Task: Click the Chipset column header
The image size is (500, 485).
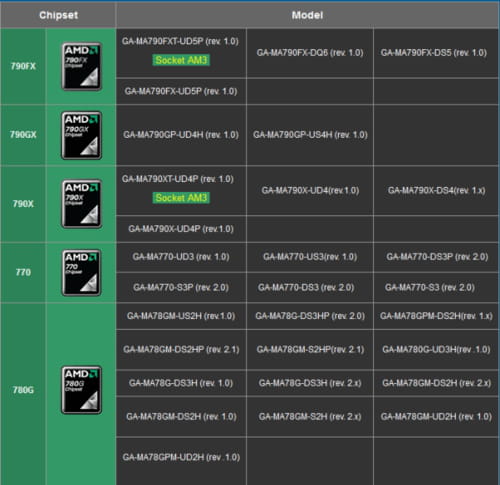Action: click(x=58, y=15)
